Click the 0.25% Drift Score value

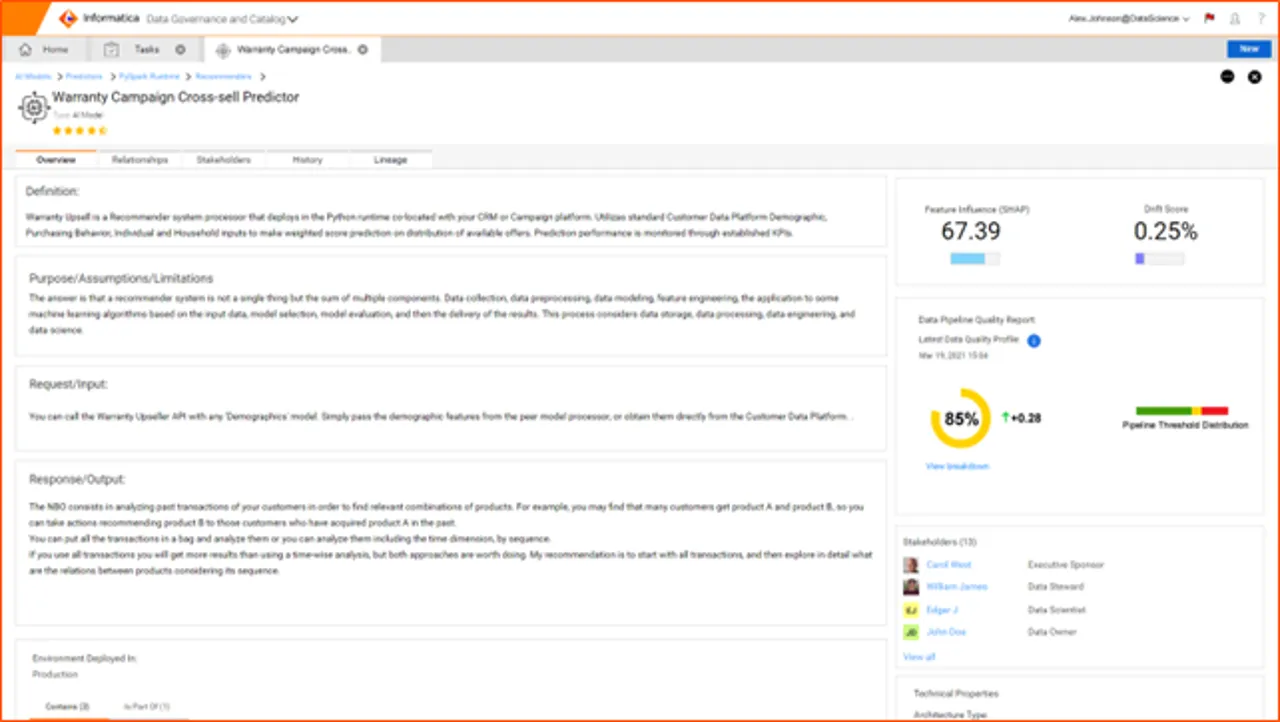[1165, 231]
